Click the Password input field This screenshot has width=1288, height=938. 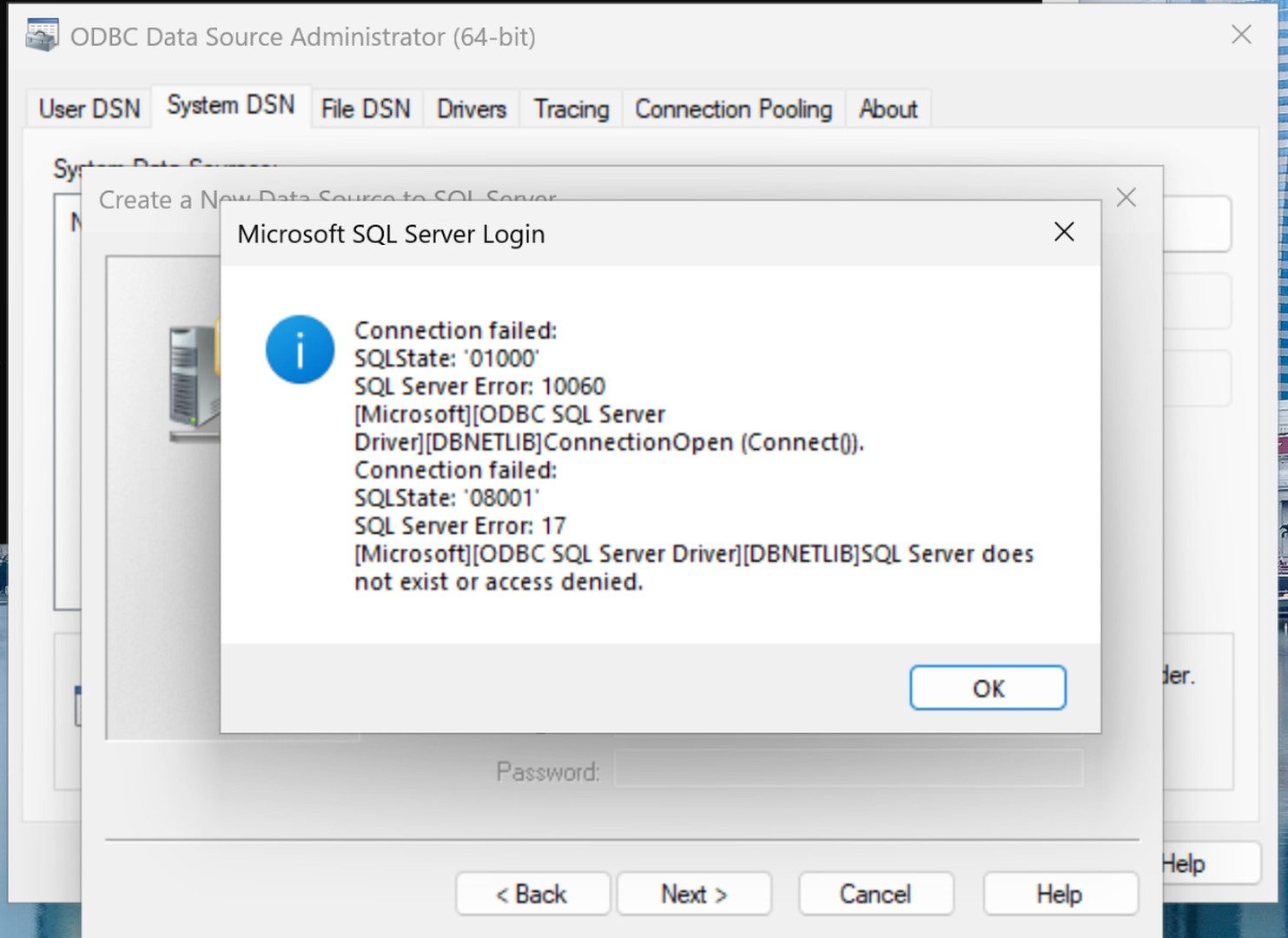[x=849, y=770]
